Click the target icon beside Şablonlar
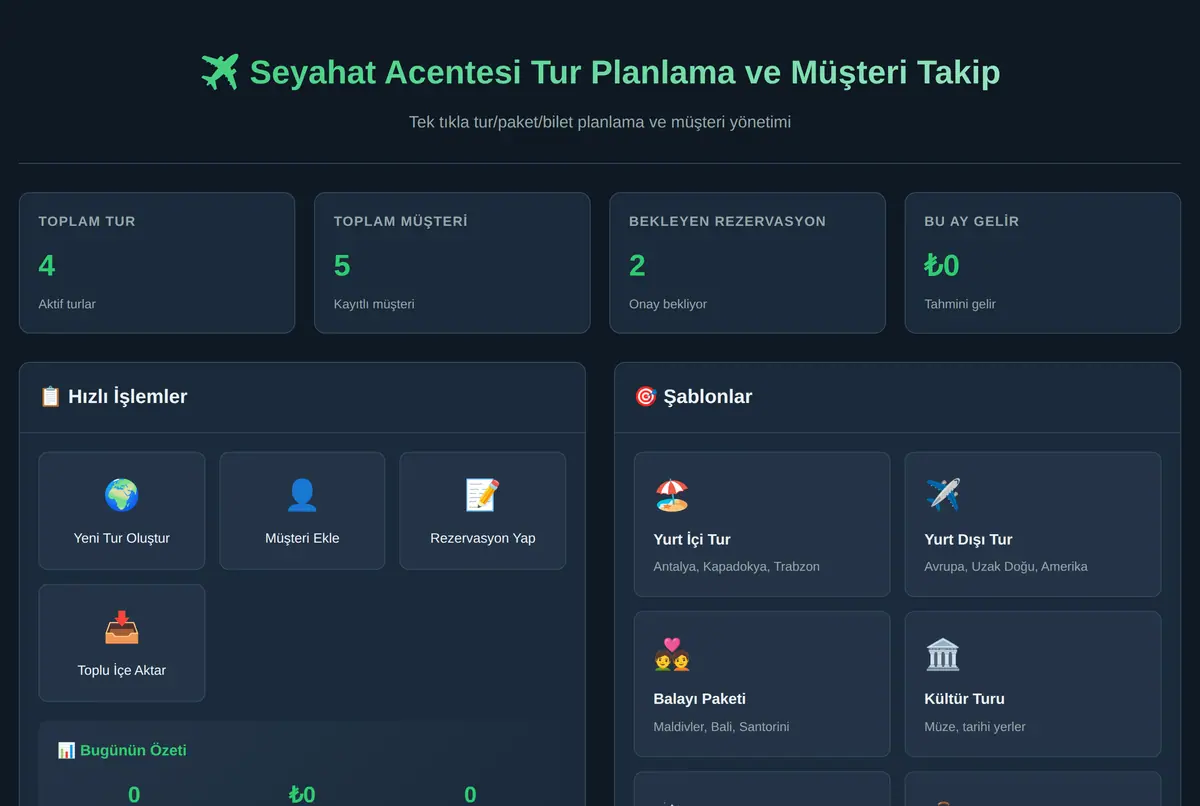This screenshot has height=806, width=1200. [645, 397]
